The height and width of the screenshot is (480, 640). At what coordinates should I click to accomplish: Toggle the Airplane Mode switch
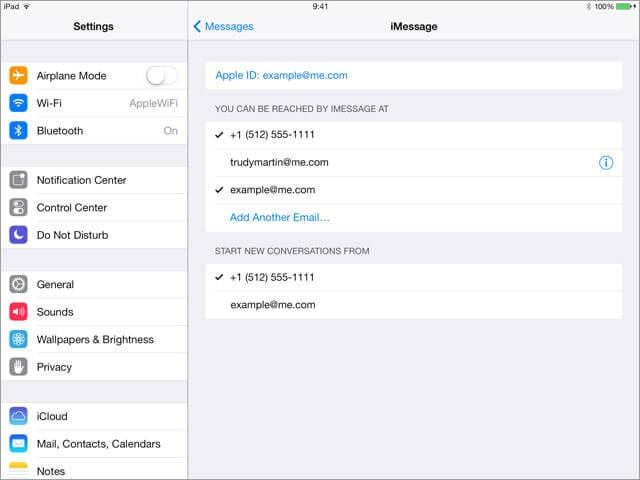pyautogui.click(x=162, y=76)
